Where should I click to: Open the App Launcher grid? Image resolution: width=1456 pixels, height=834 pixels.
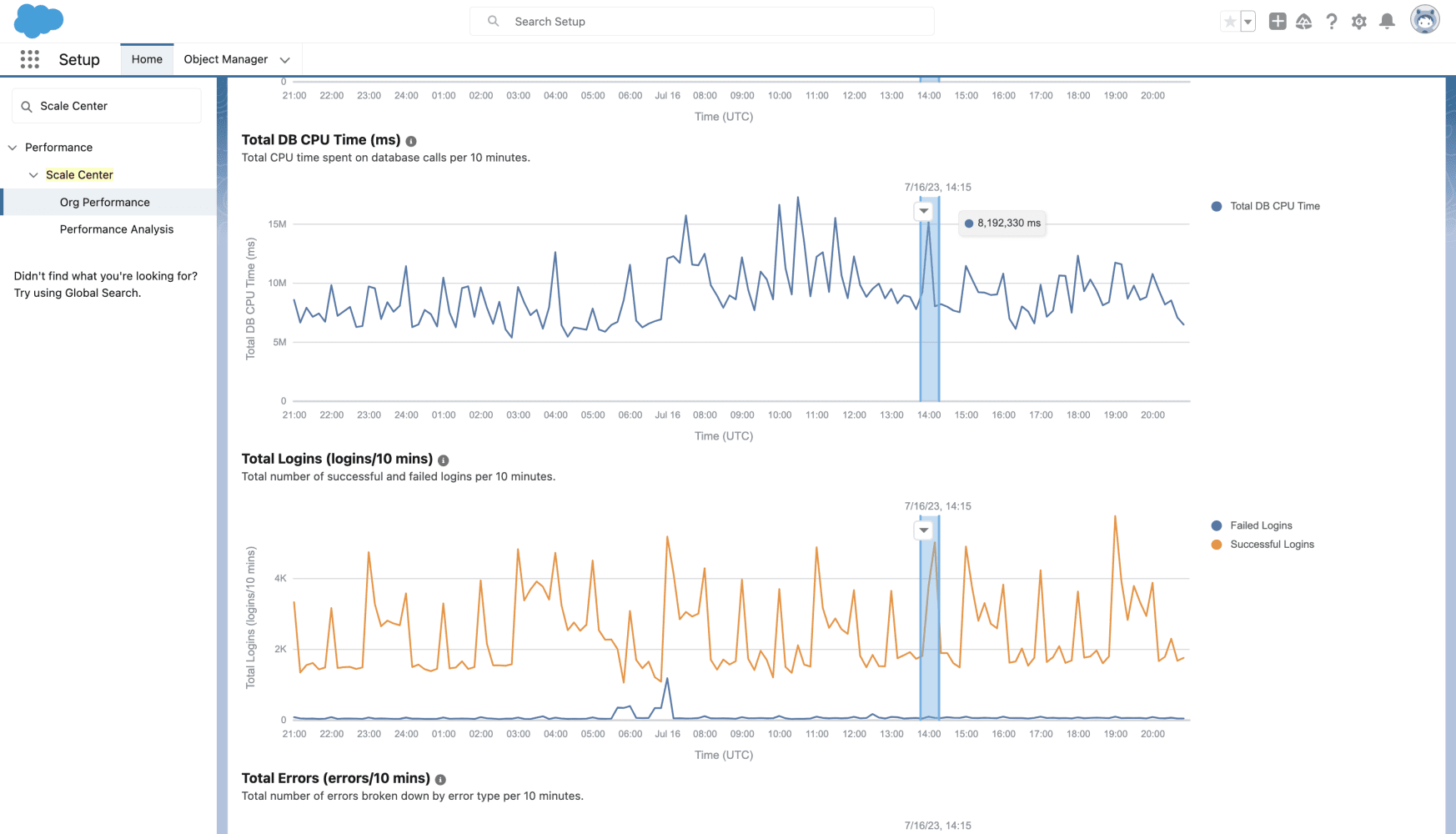(30, 59)
